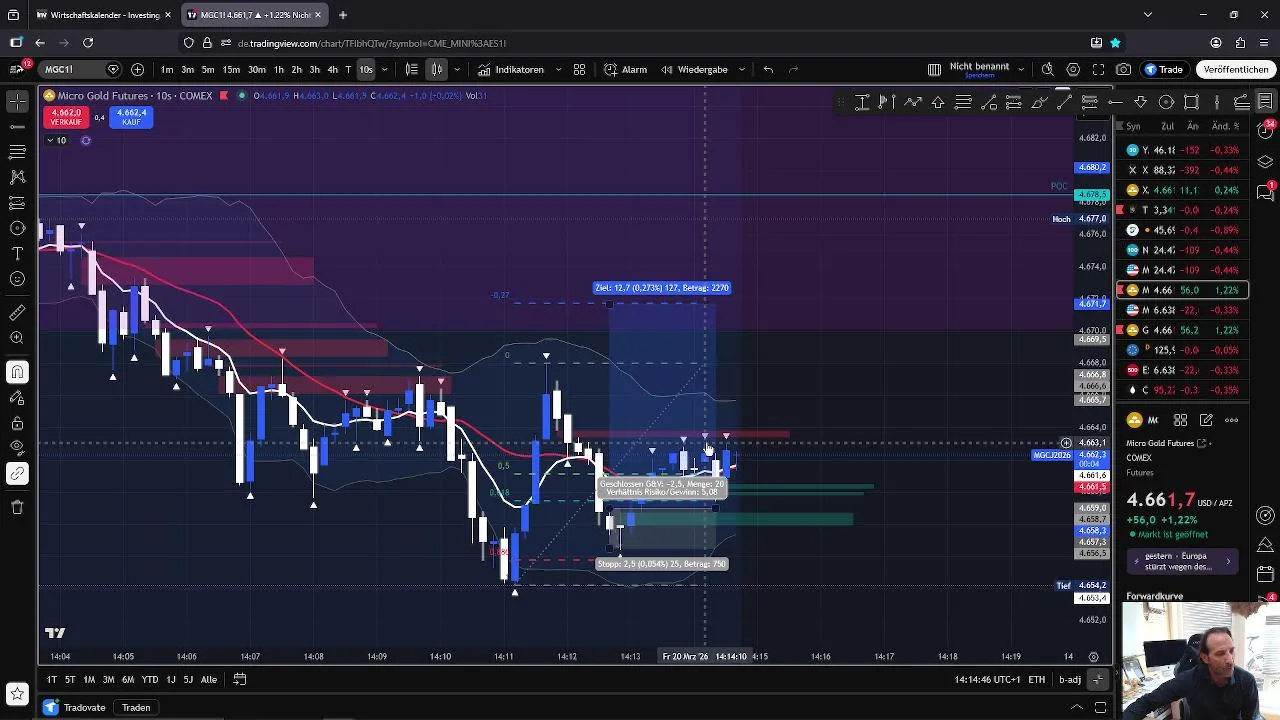Open the brush drawing tools
The height and width of the screenshot is (720, 1280).
tap(17, 228)
